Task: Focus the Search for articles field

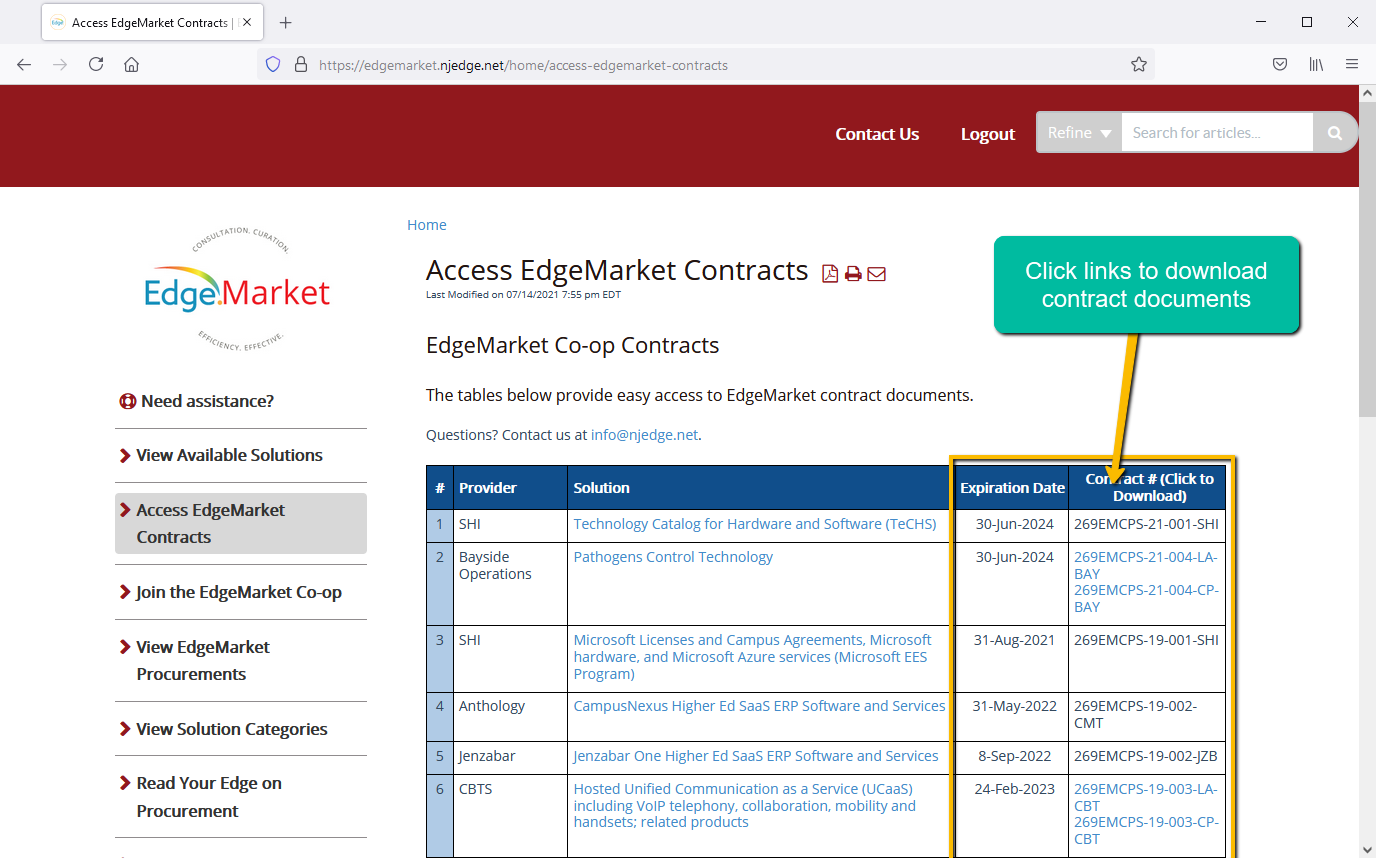Action: [1217, 132]
